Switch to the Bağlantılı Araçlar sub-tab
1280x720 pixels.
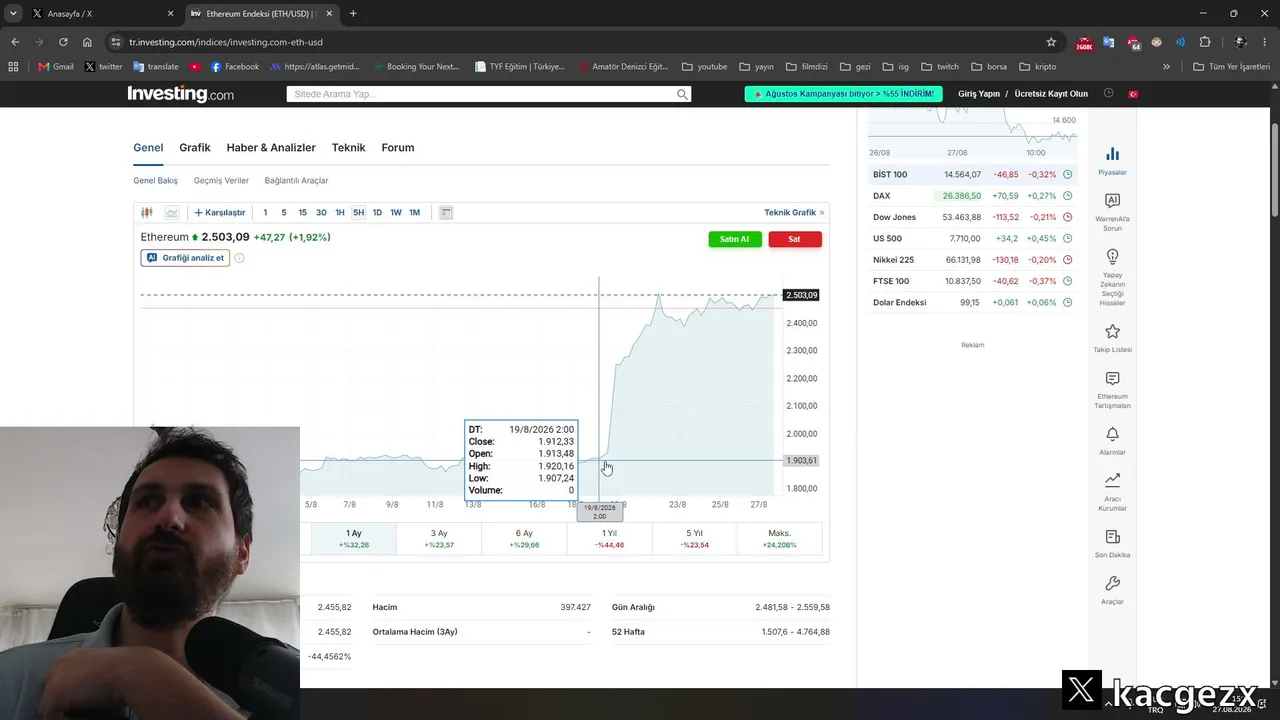click(296, 181)
